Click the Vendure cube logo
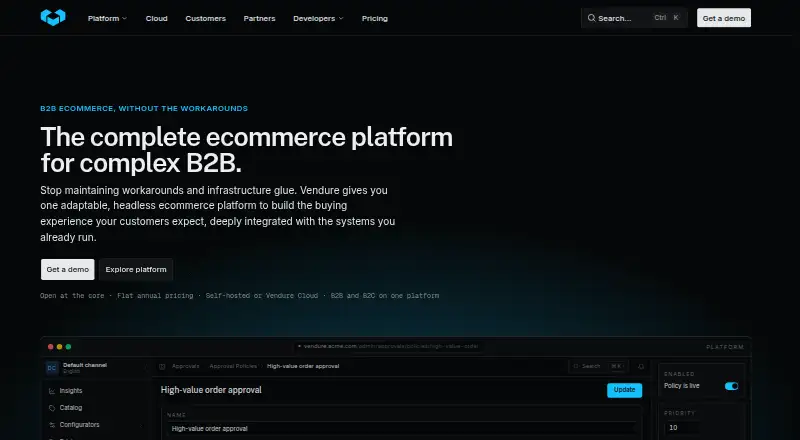 tap(53, 17)
